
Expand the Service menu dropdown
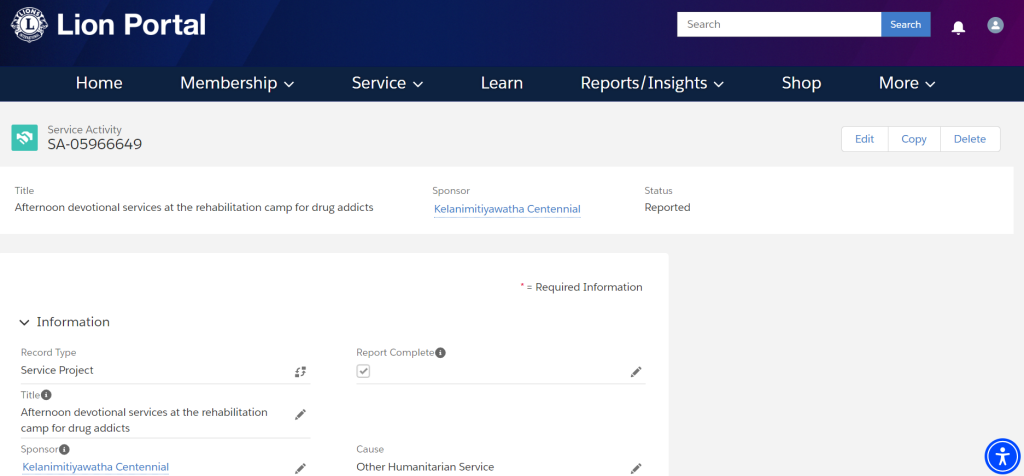click(388, 83)
